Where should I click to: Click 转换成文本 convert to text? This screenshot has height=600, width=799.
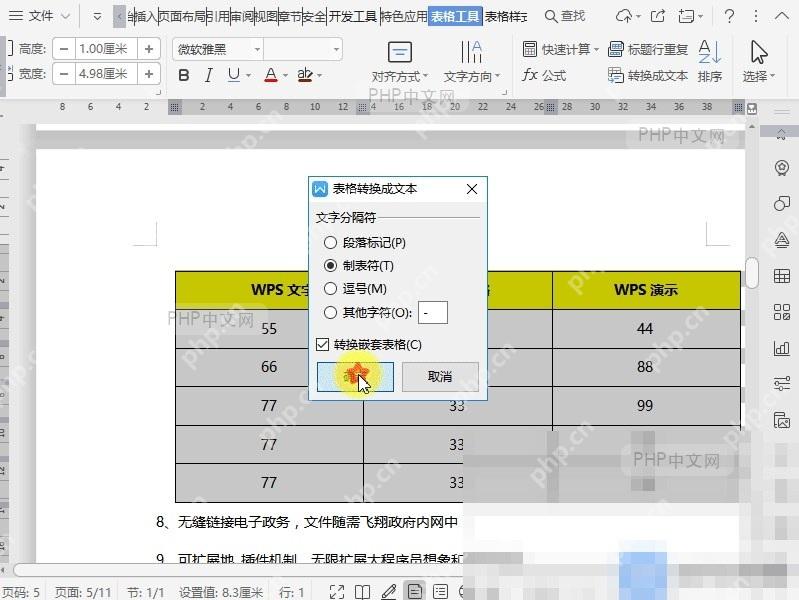(x=648, y=75)
